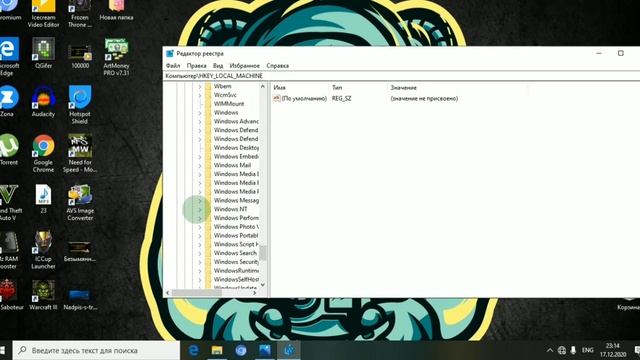Select the 23 MP3 file on desktop
Image resolution: width=640 pixels, height=360 pixels.
tap(43, 198)
